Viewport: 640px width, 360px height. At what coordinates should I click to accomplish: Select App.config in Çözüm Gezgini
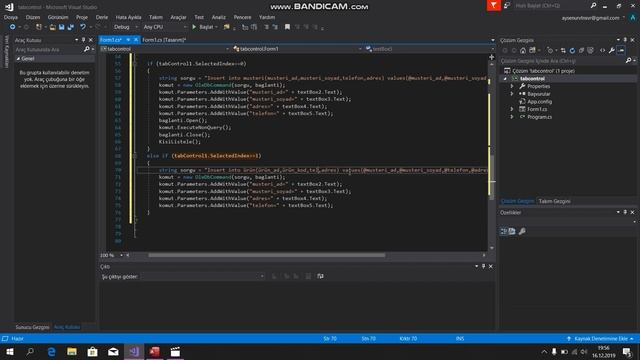pyautogui.click(x=539, y=102)
